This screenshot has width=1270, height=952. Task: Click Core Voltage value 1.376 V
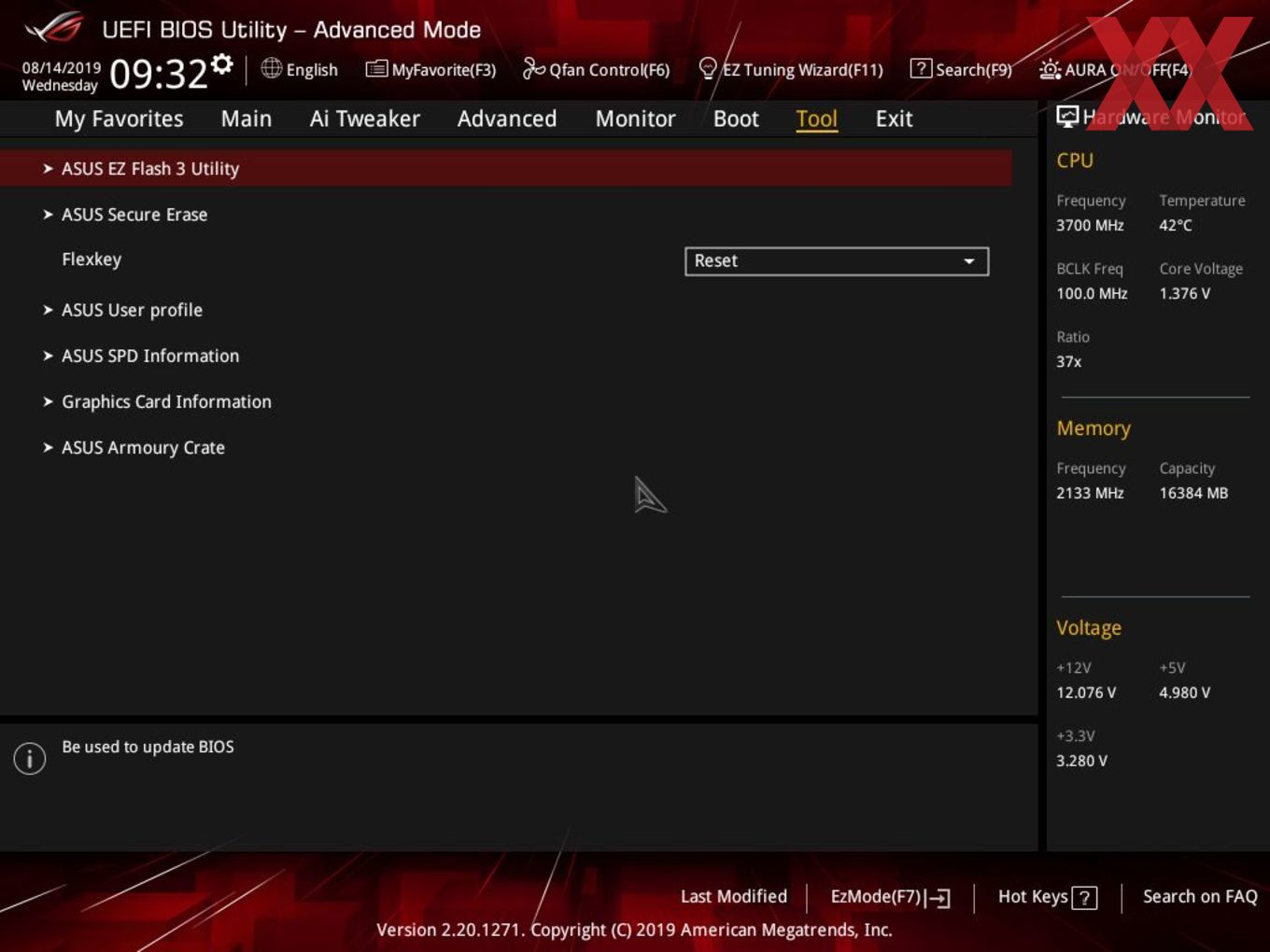pyautogui.click(x=1184, y=293)
